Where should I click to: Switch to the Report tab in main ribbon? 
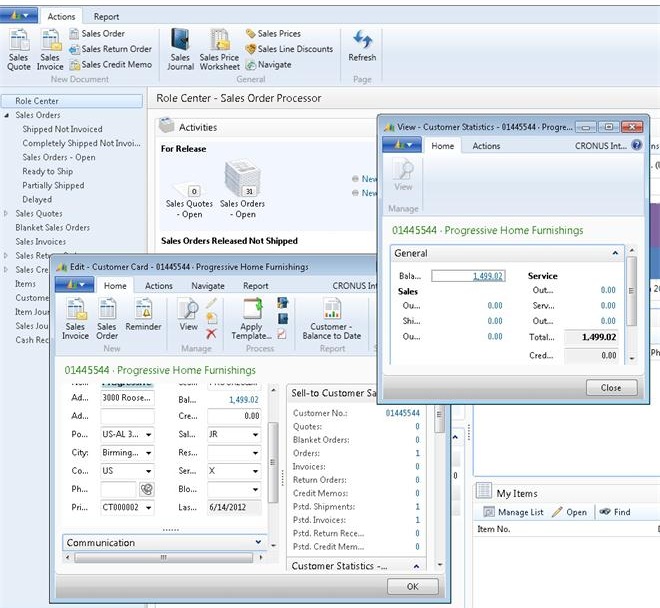(106, 16)
